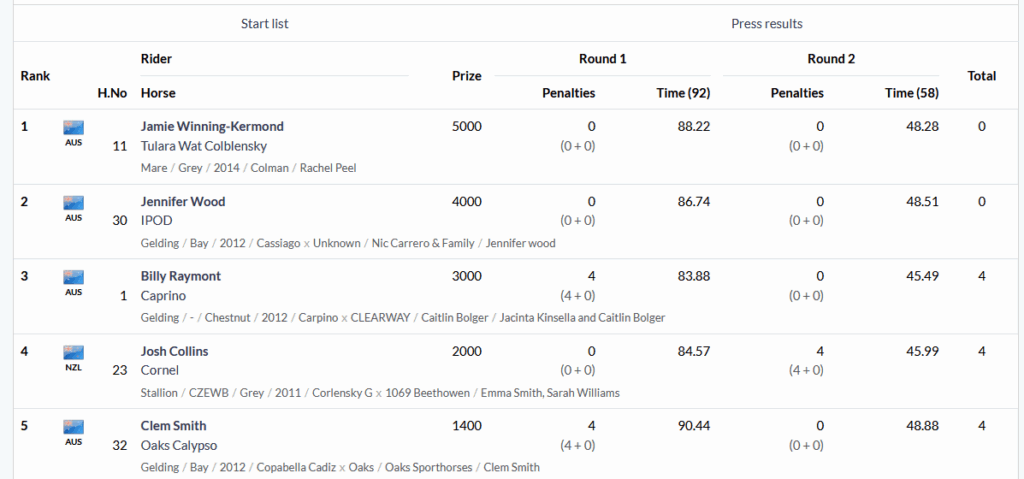Open the Press results tab

(x=767, y=23)
